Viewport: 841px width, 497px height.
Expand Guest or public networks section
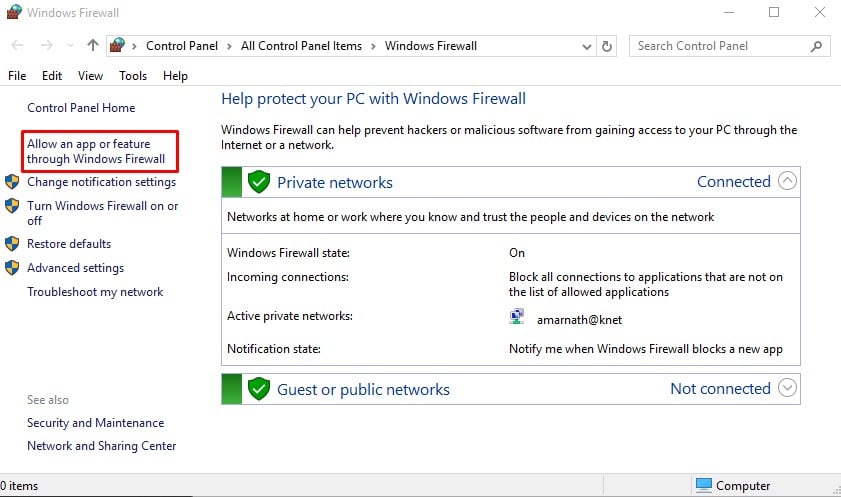click(787, 388)
